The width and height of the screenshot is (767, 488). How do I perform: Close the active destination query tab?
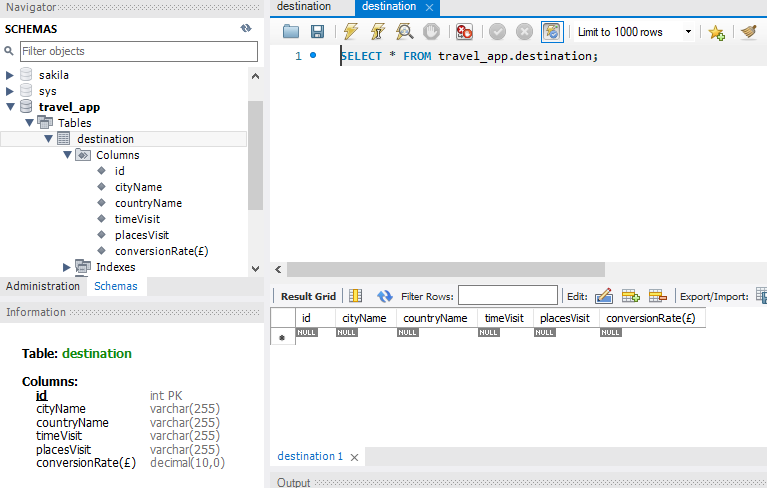coord(429,7)
